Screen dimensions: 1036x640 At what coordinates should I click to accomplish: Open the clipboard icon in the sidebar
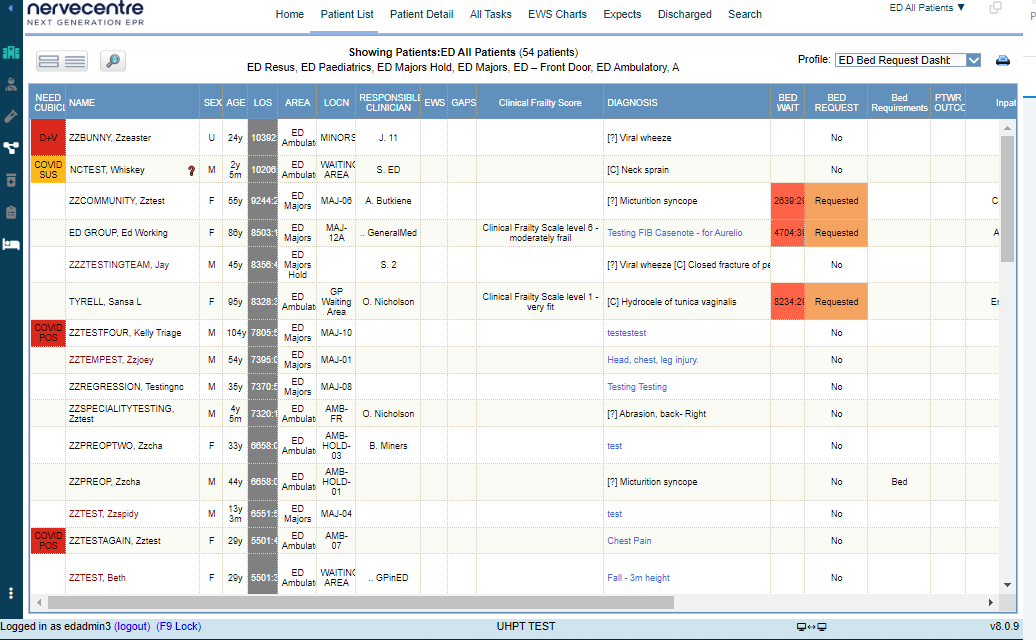[11, 212]
